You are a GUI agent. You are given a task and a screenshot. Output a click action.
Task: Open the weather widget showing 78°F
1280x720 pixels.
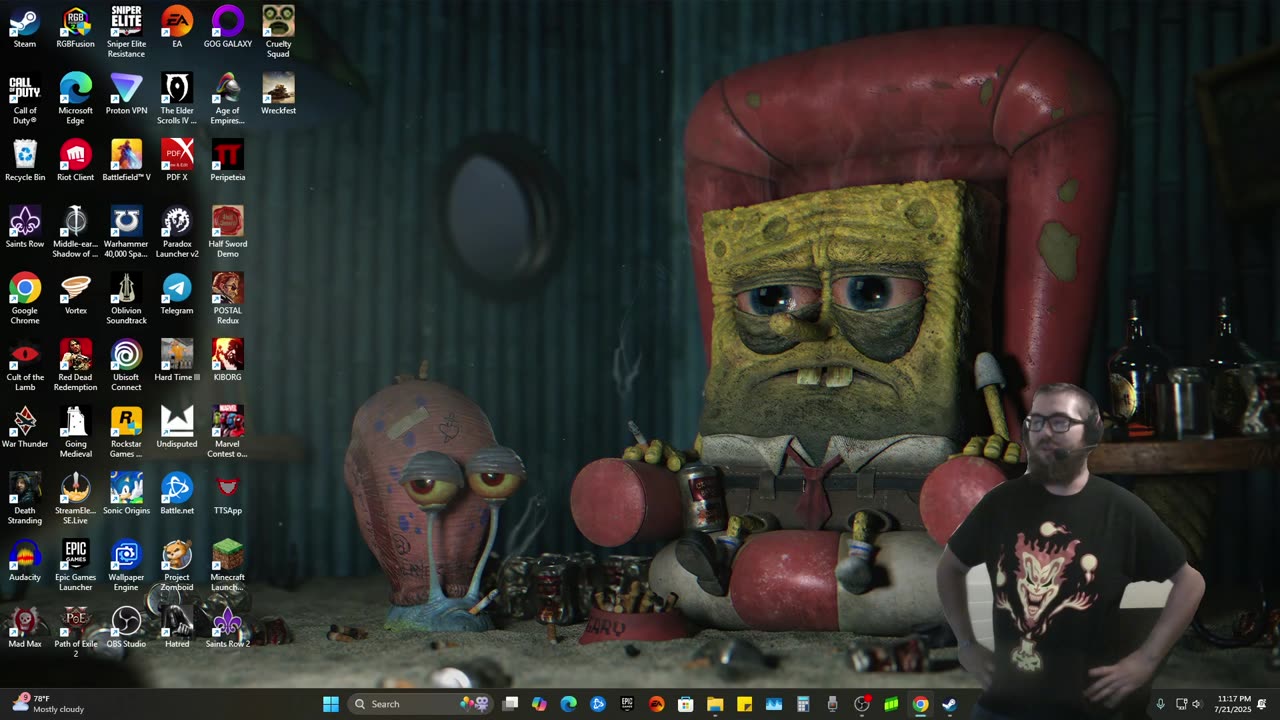click(x=48, y=704)
